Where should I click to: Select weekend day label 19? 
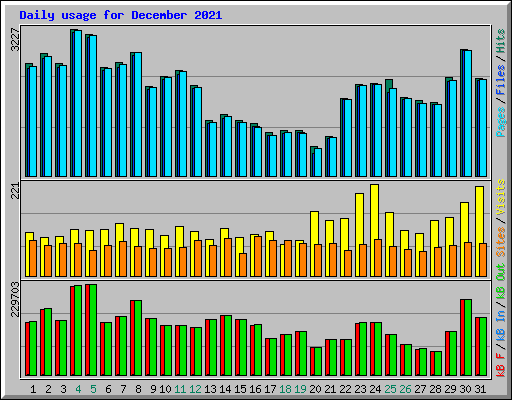300,389
